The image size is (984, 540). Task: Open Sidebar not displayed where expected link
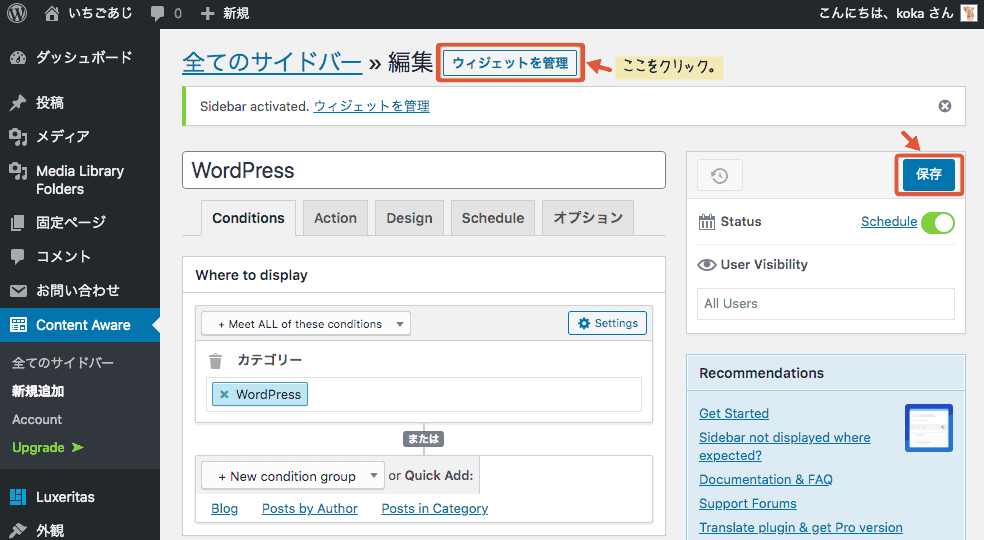pos(784,446)
